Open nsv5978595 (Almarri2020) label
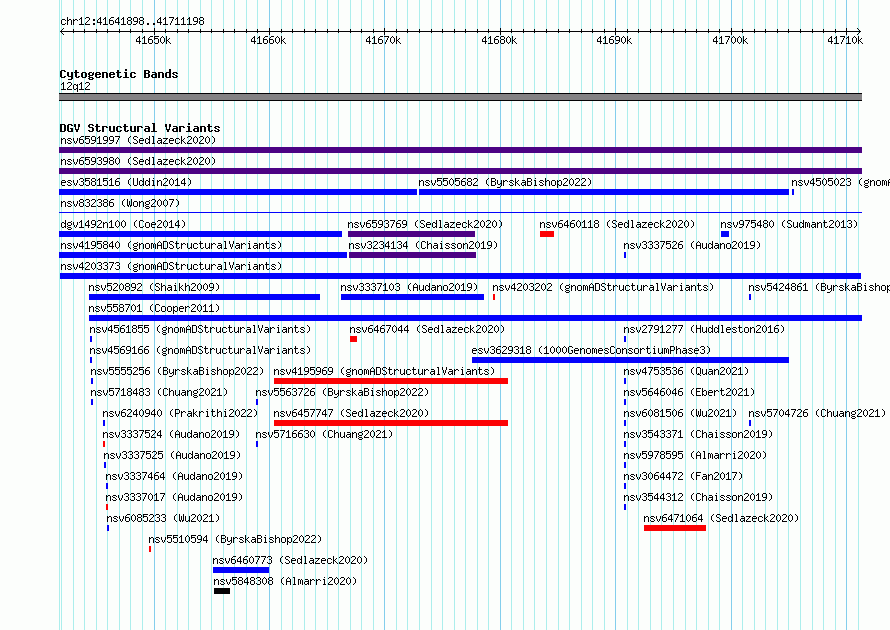The width and height of the screenshot is (890, 630). click(x=695, y=455)
